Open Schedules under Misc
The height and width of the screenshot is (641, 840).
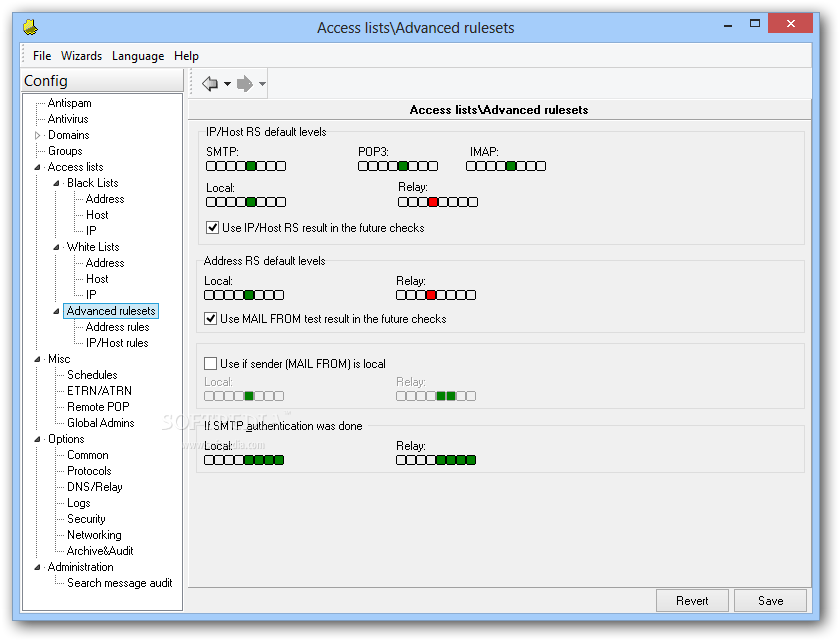click(92, 375)
